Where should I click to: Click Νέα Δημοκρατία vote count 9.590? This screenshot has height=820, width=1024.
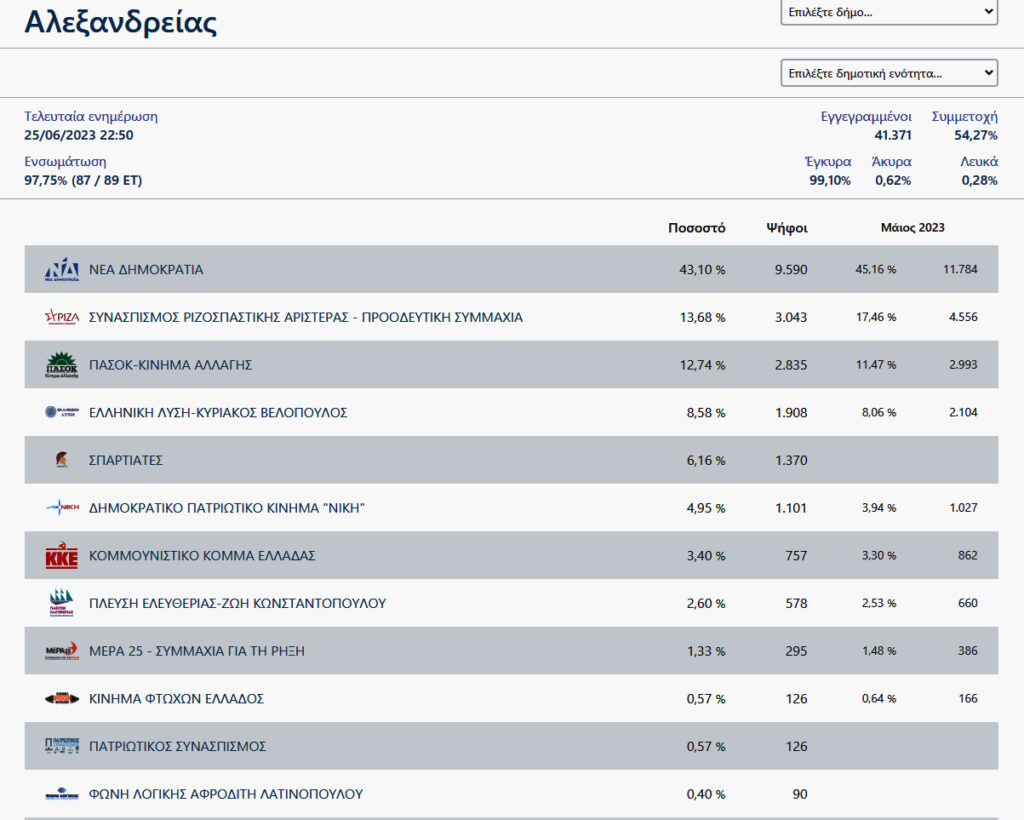(x=791, y=270)
